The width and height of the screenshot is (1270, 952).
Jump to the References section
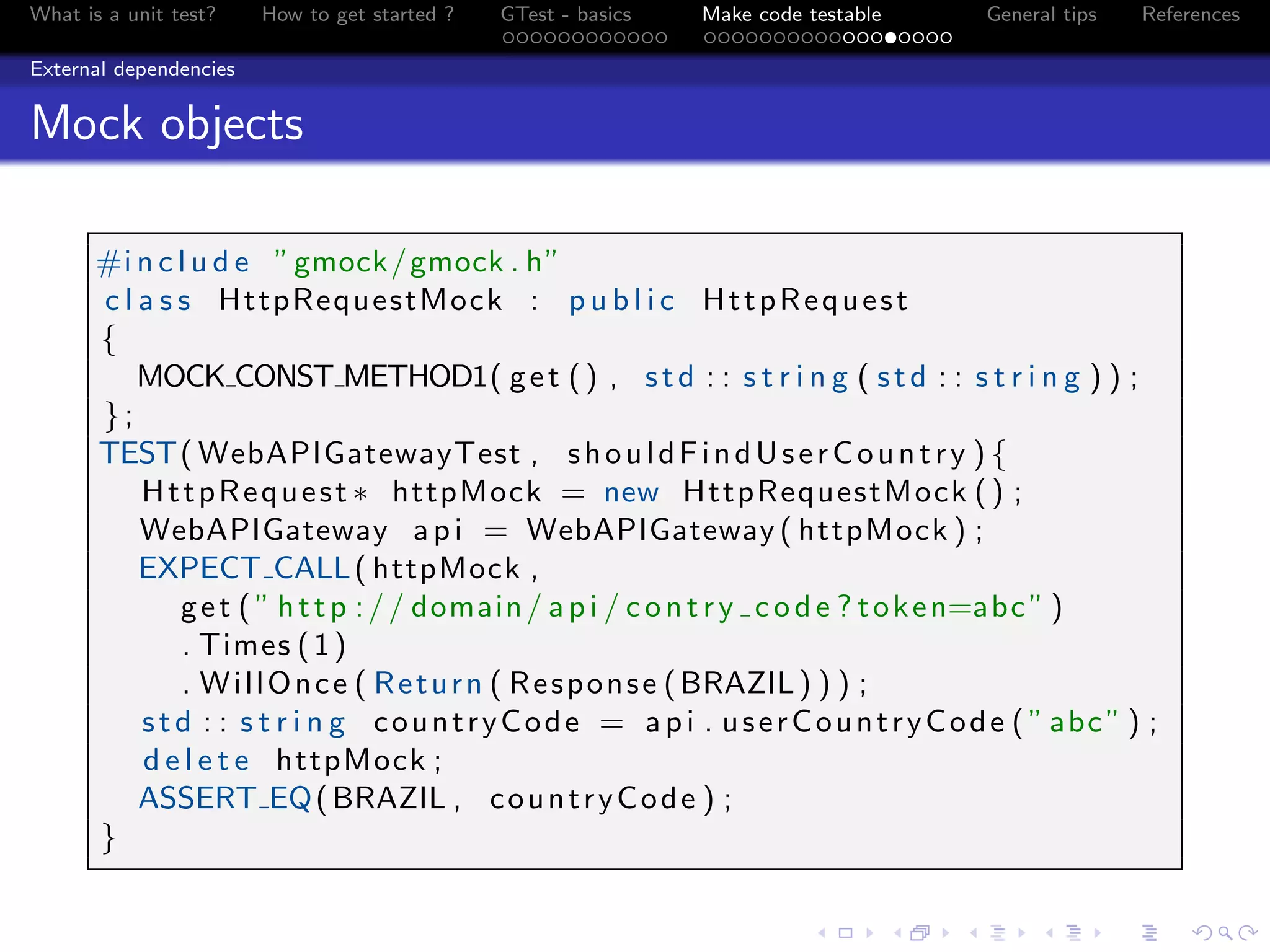[1191, 14]
